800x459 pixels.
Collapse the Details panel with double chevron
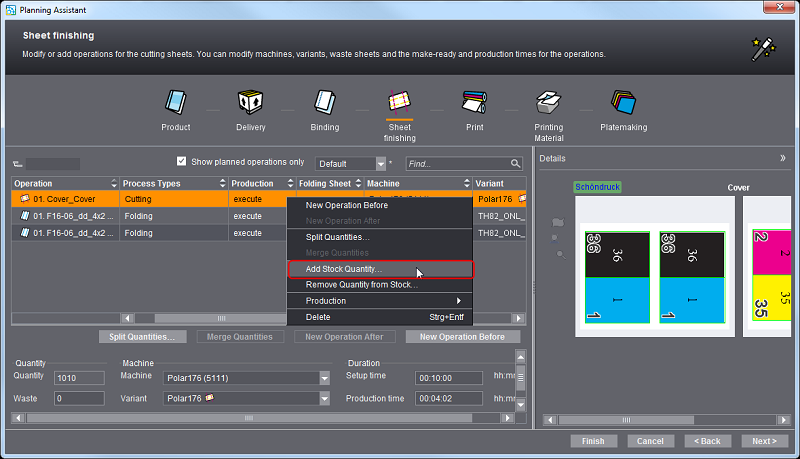[x=782, y=158]
